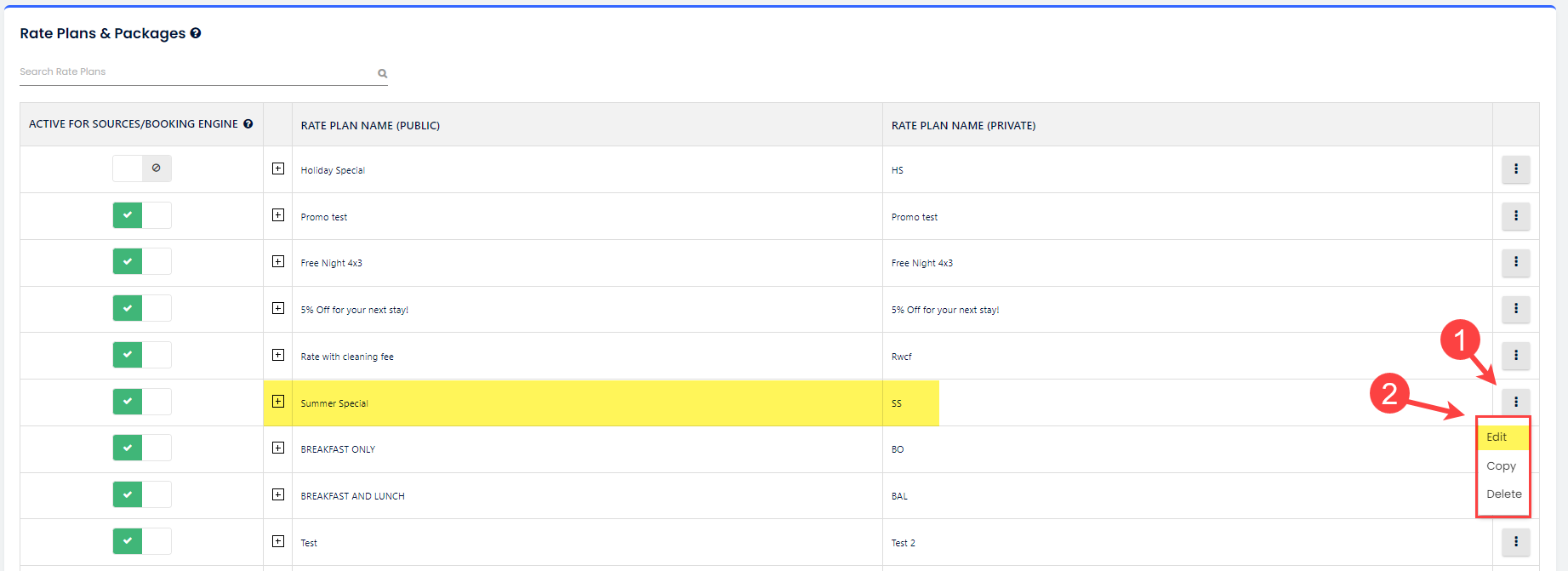Image resolution: width=1568 pixels, height=571 pixels.
Task: Expand the Summer Special rate plan row
Action: click(x=278, y=402)
